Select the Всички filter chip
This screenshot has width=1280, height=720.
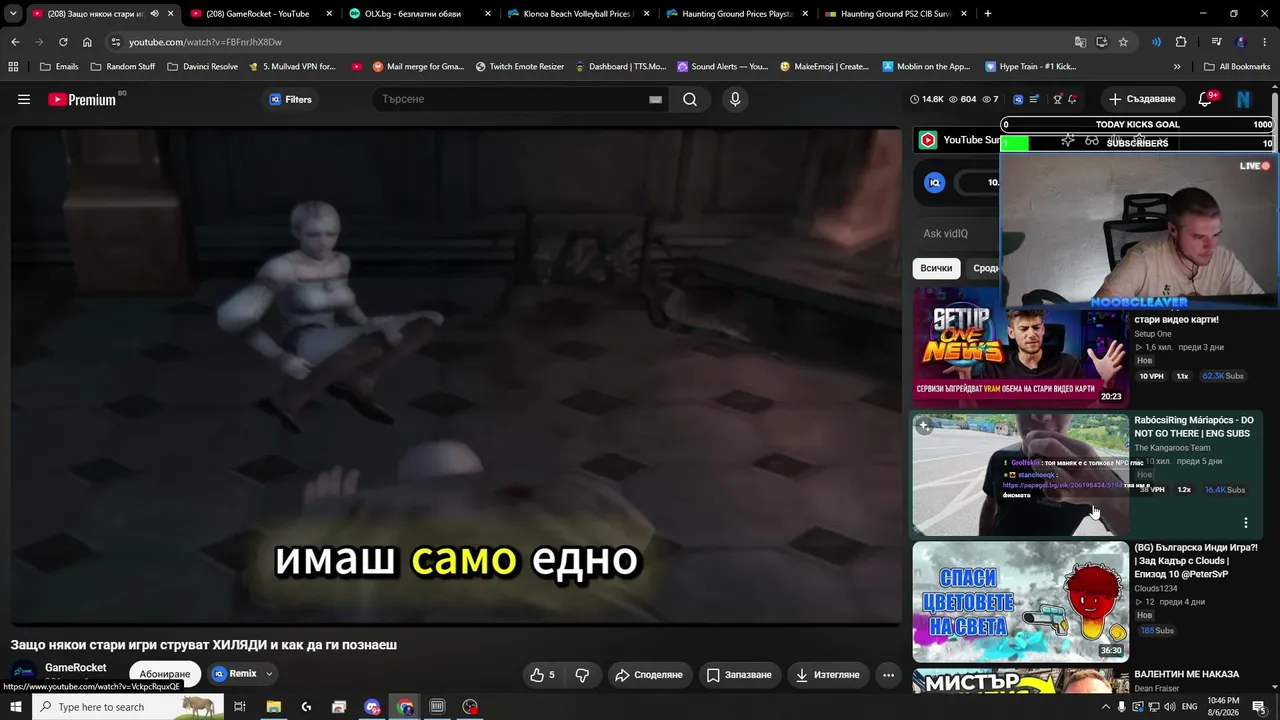(936, 268)
